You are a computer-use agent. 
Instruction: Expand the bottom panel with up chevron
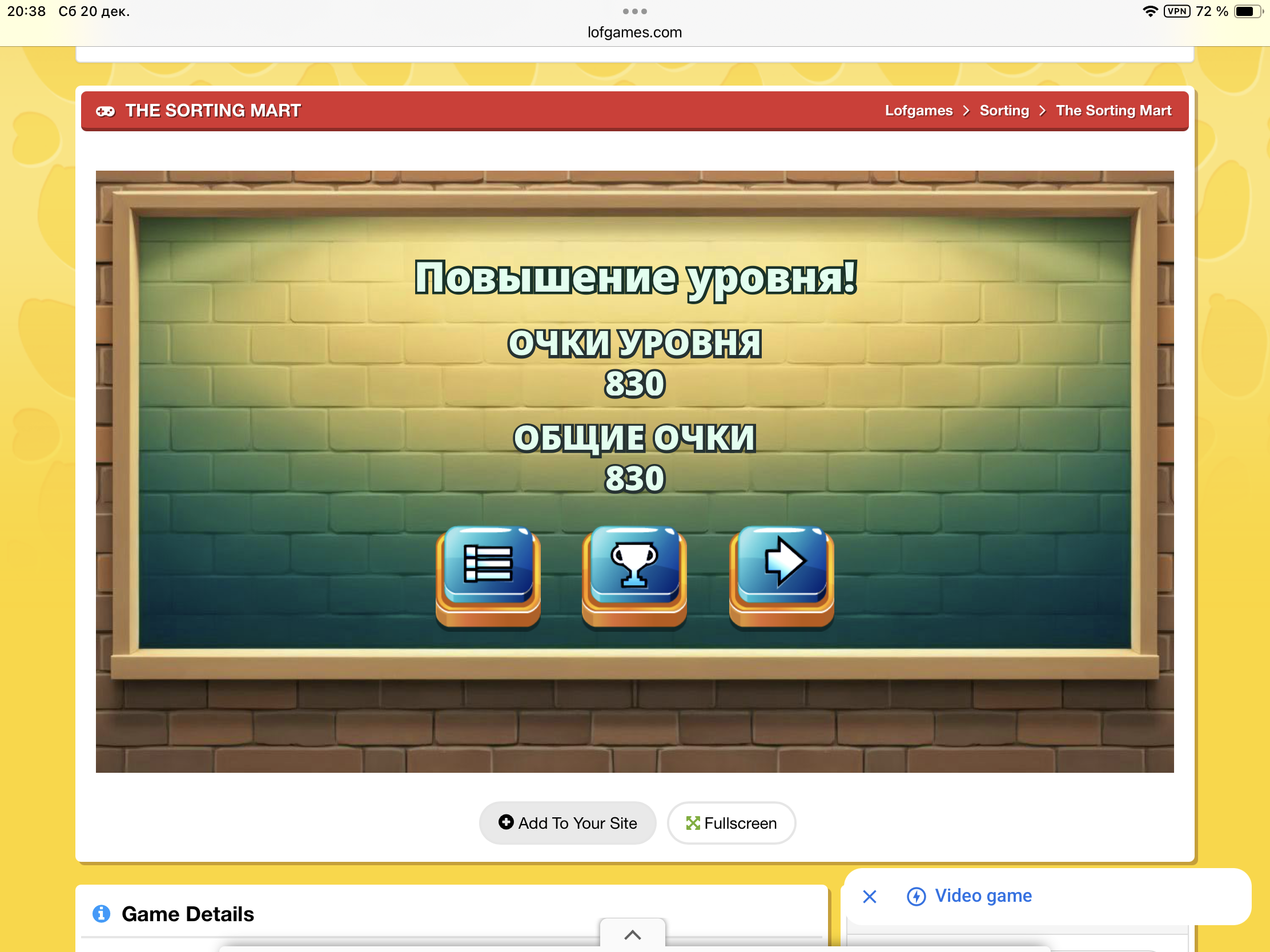pos(632,935)
